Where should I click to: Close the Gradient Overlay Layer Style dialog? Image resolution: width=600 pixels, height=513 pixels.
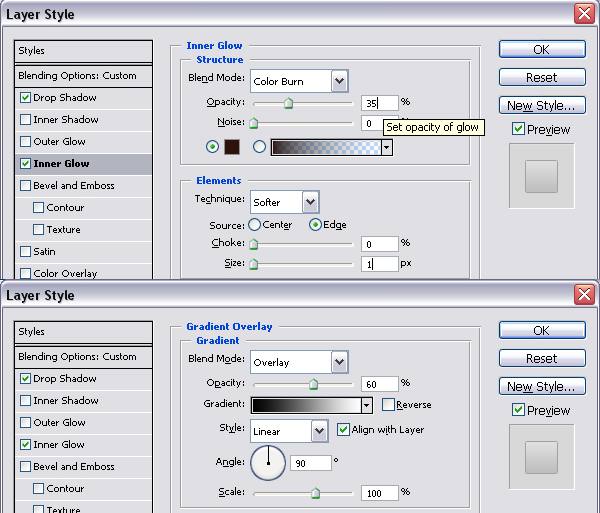tap(584, 295)
